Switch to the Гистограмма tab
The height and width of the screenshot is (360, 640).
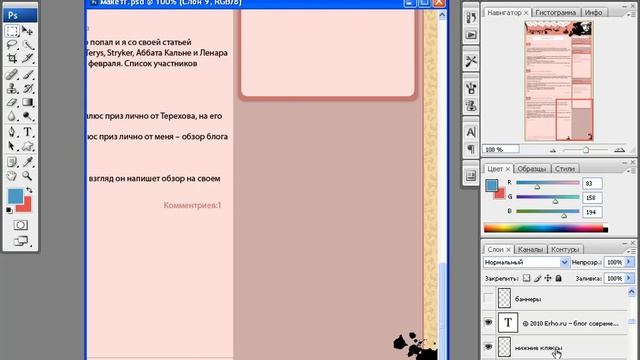click(x=556, y=13)
